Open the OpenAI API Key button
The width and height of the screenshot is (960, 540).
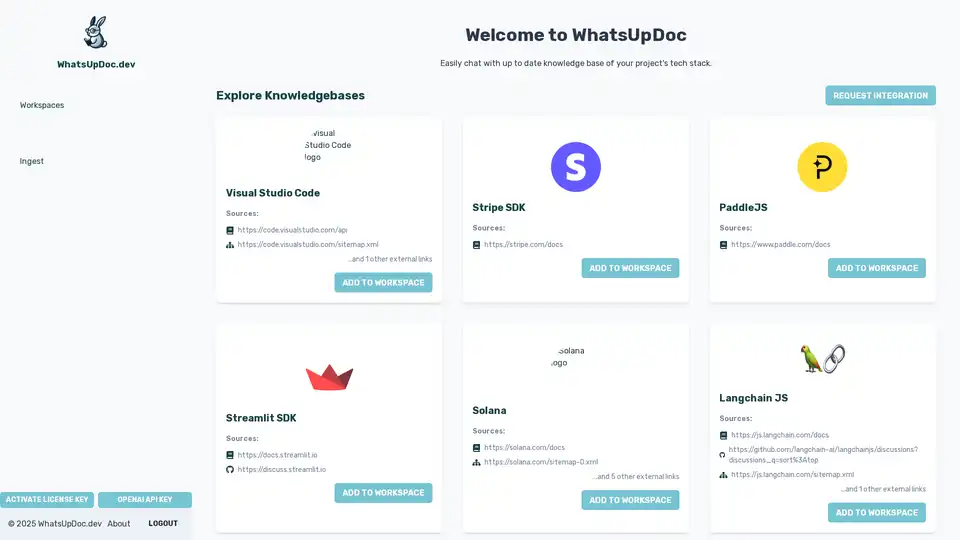click(x=145, y=500)
